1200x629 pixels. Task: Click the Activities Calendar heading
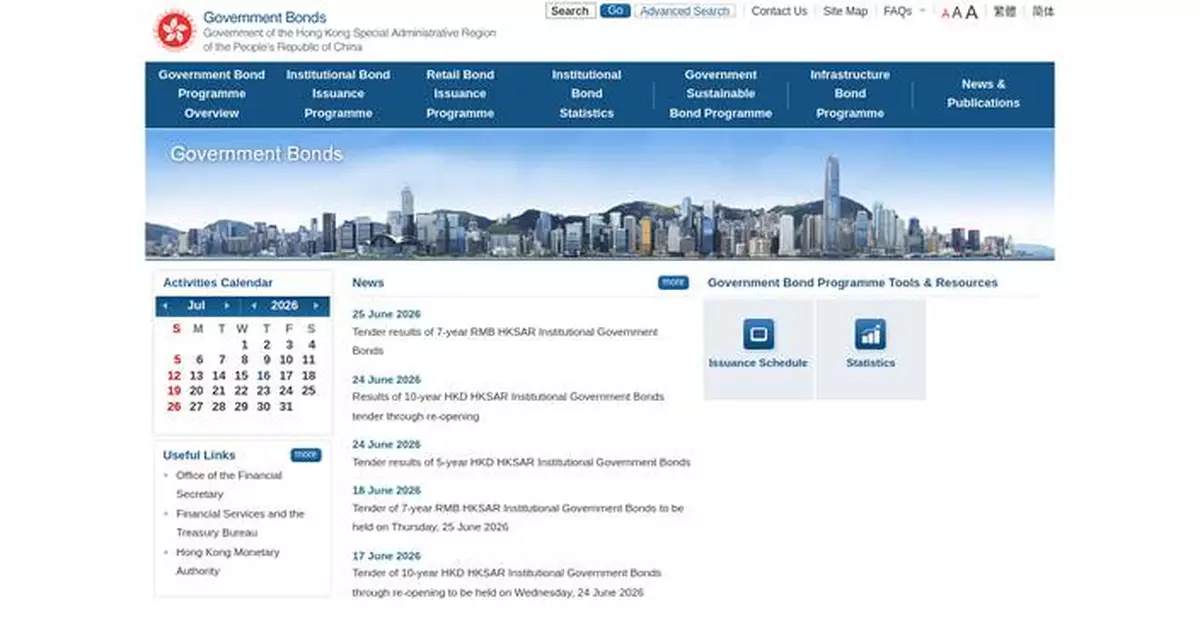click(218, 283)
